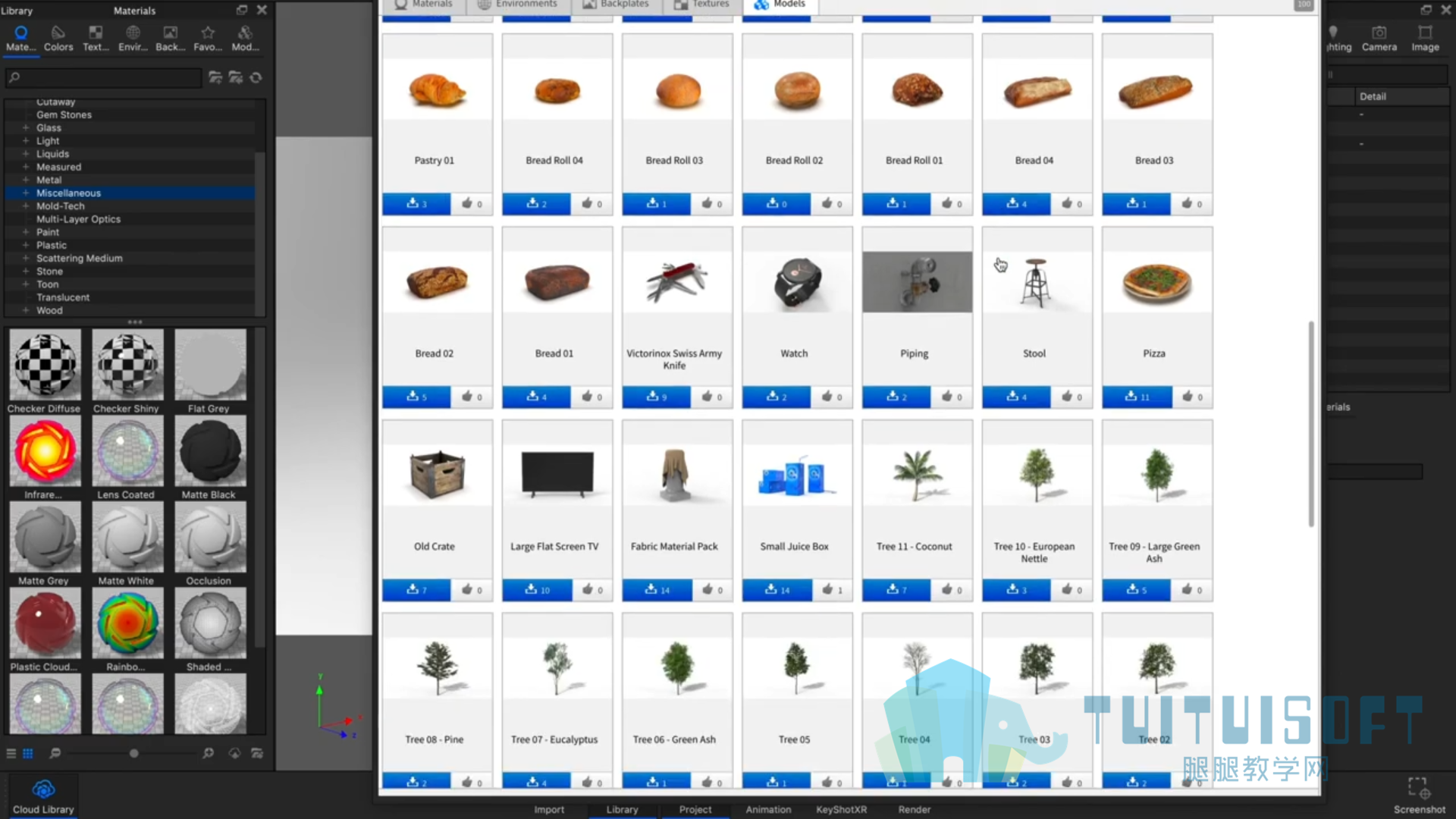Open the Cloud Library button
Image resolution: width=1456 pixels, height=819 pixels.
pos(43,796)
